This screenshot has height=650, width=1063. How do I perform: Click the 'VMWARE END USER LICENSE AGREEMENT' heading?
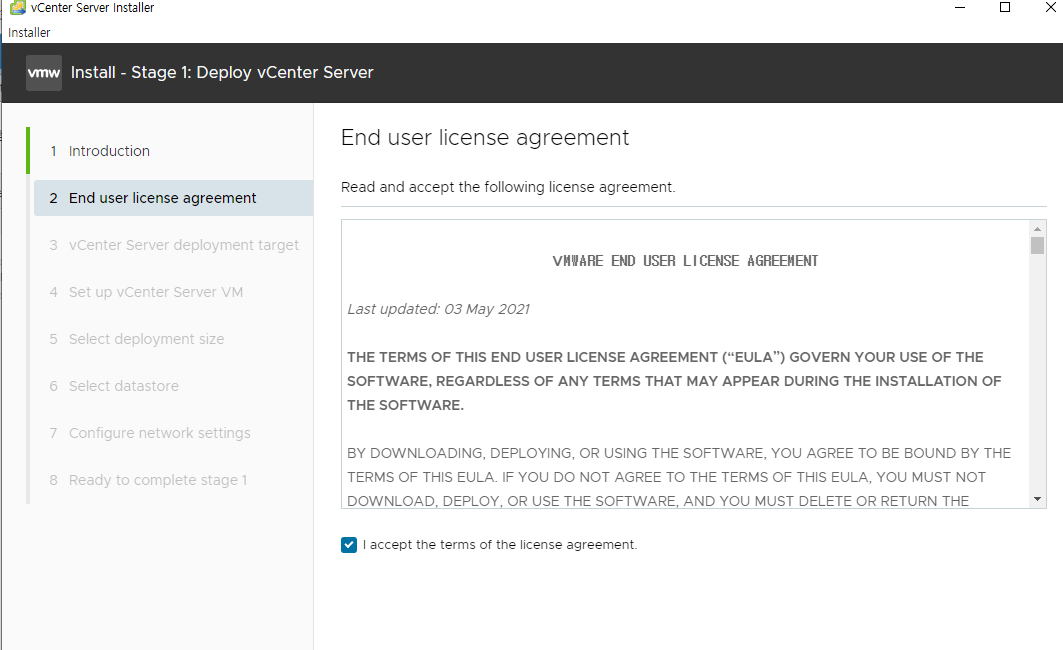[x=685, y=261]
